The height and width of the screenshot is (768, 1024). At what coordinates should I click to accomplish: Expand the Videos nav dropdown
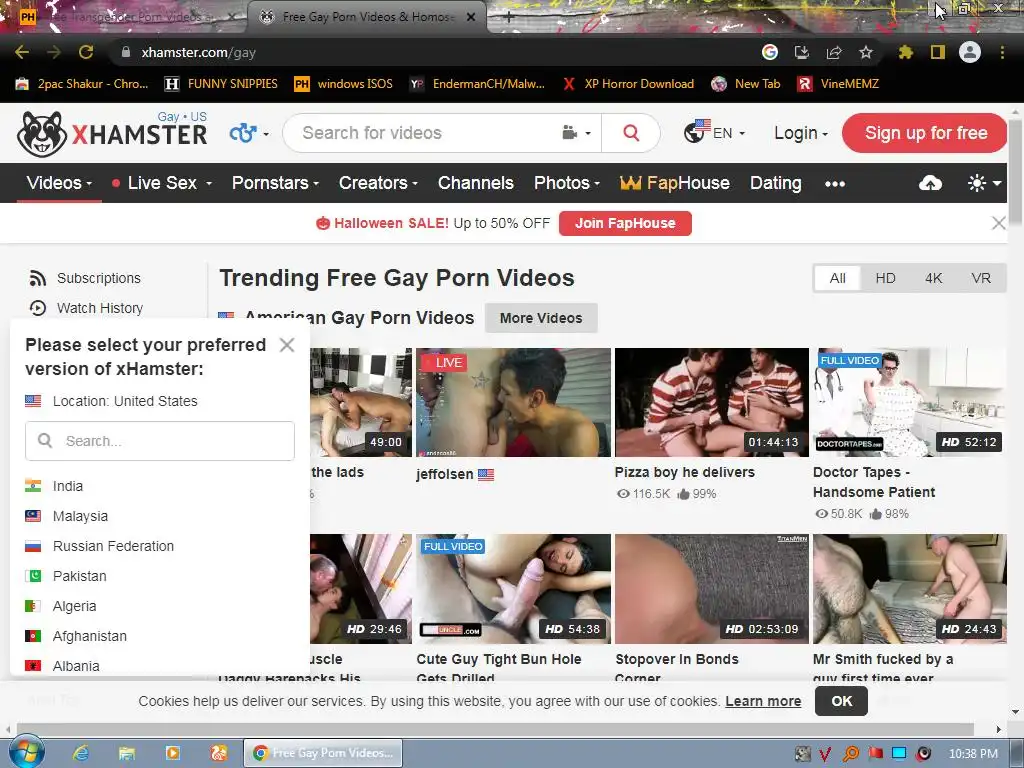59,183
